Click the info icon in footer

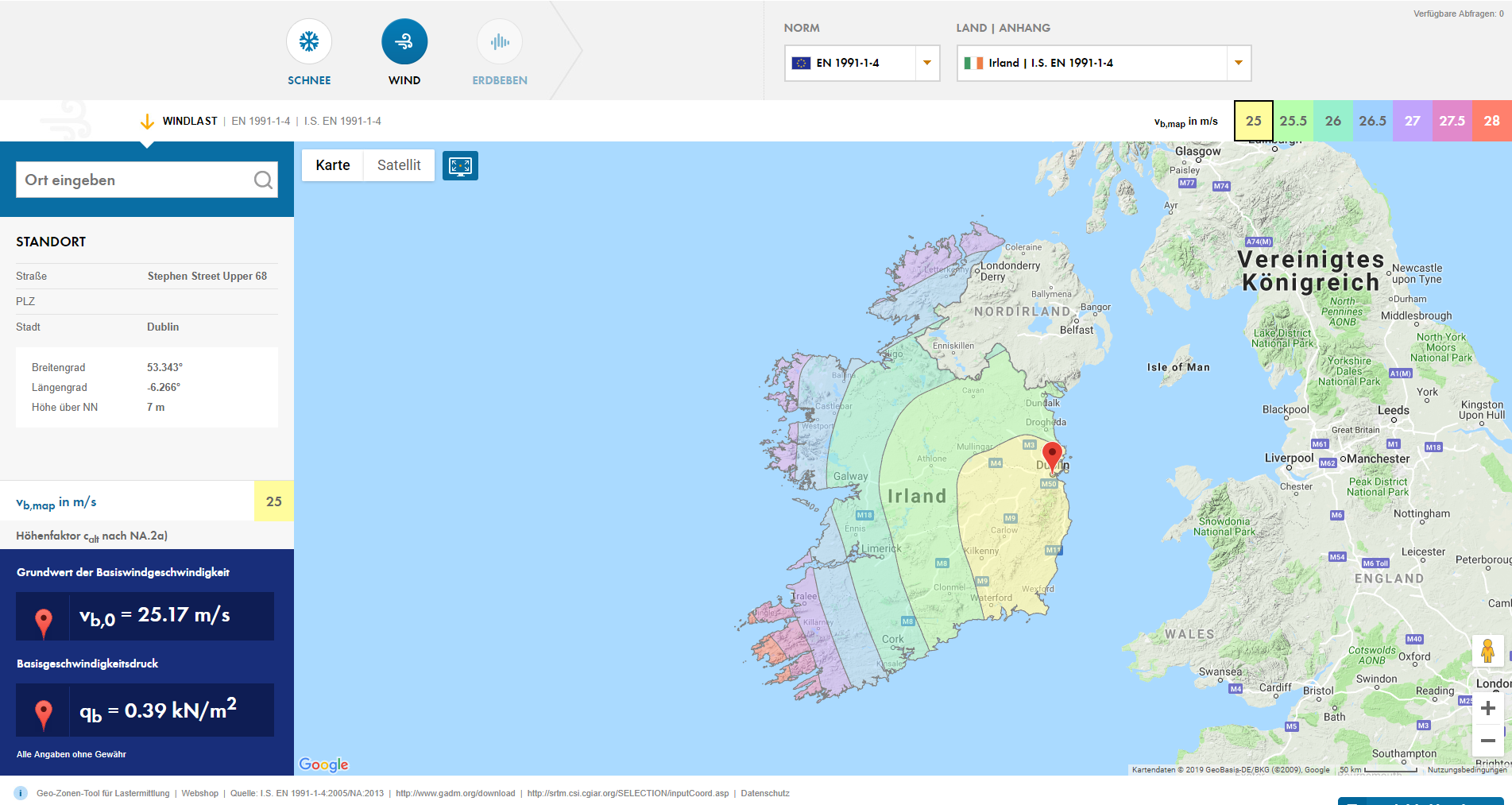pos(21,793)
